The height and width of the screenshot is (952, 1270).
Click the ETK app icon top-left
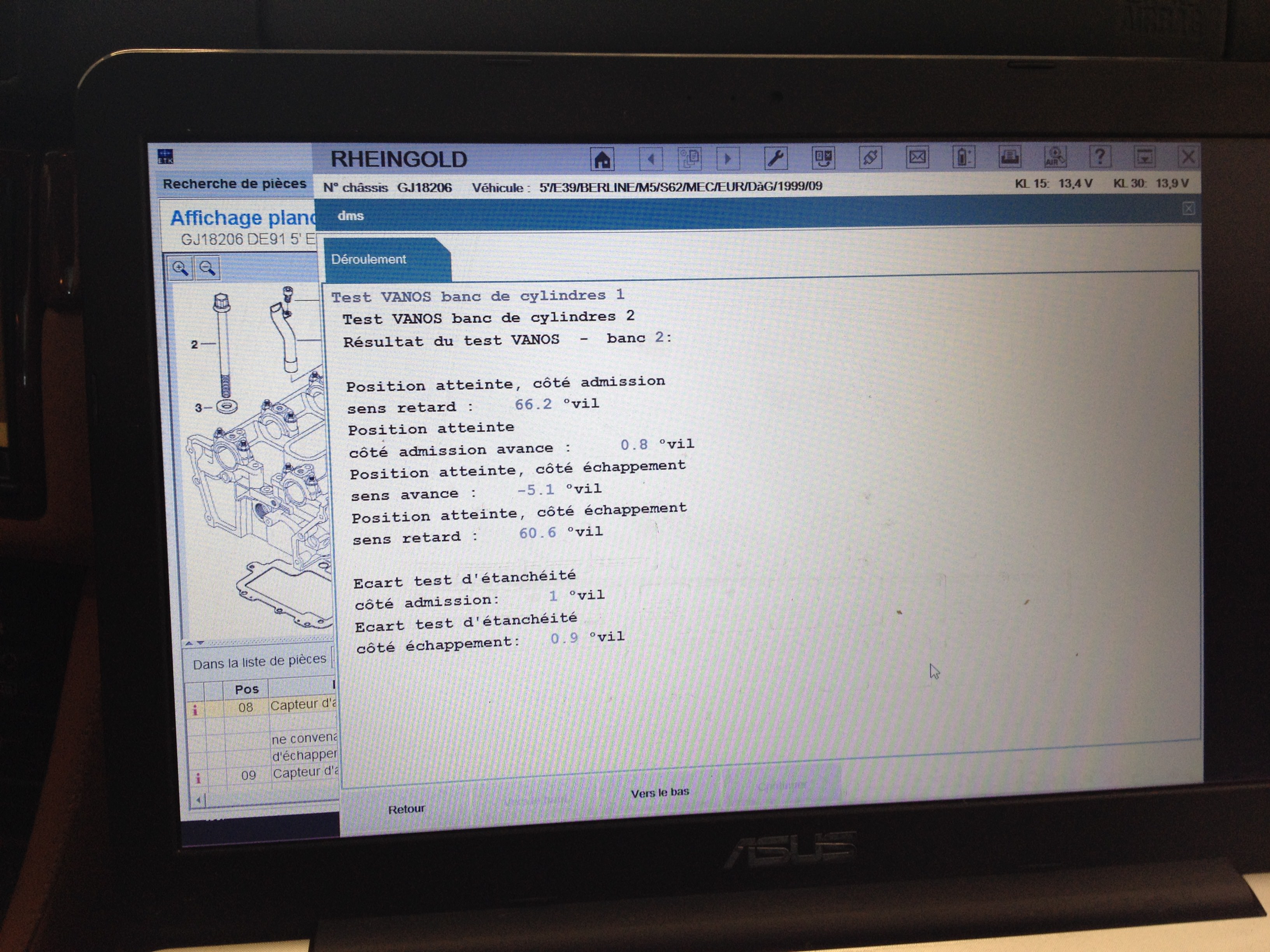165,157
